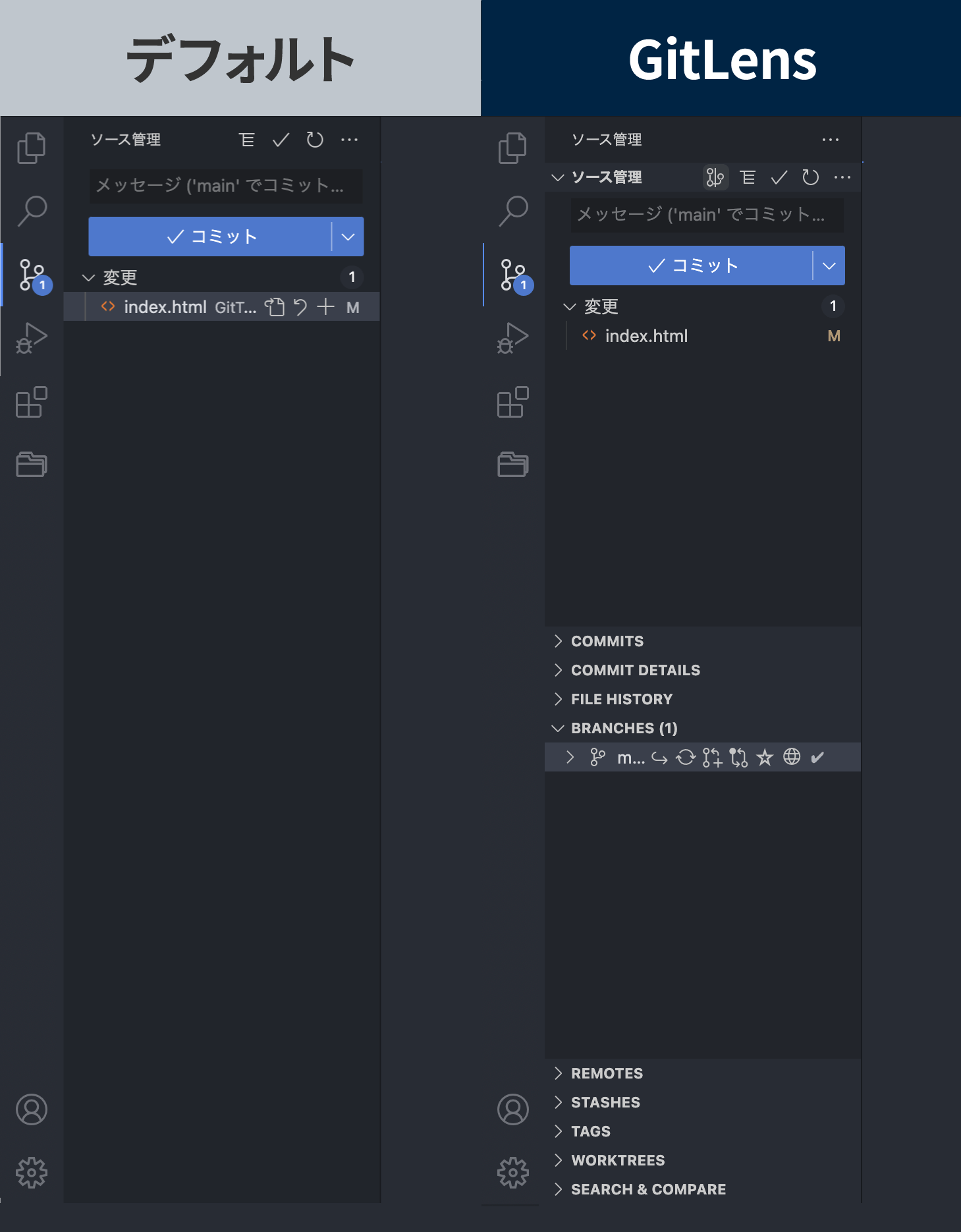Image resolution: width=961 pixels, height=1232 pixels.
Task: Select index.html in the デフォルト changes list
Action: 165,307
